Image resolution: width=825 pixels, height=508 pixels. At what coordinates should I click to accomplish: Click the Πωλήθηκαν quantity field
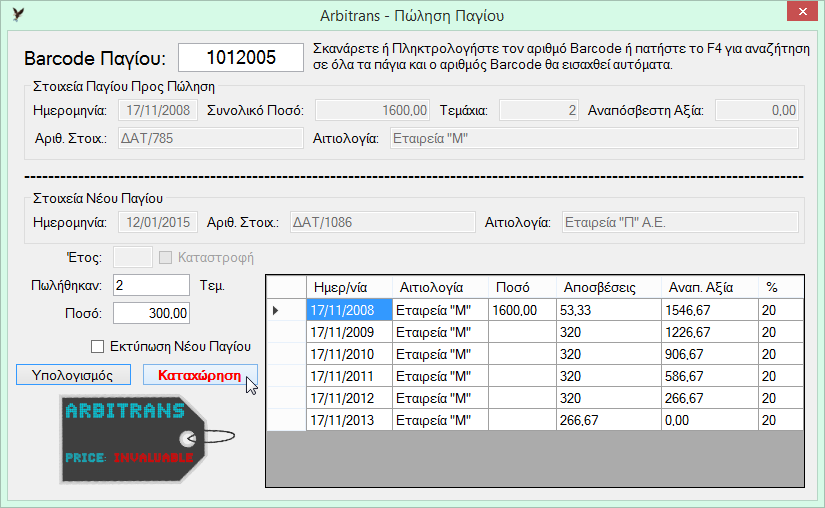[x=152, y=285]
